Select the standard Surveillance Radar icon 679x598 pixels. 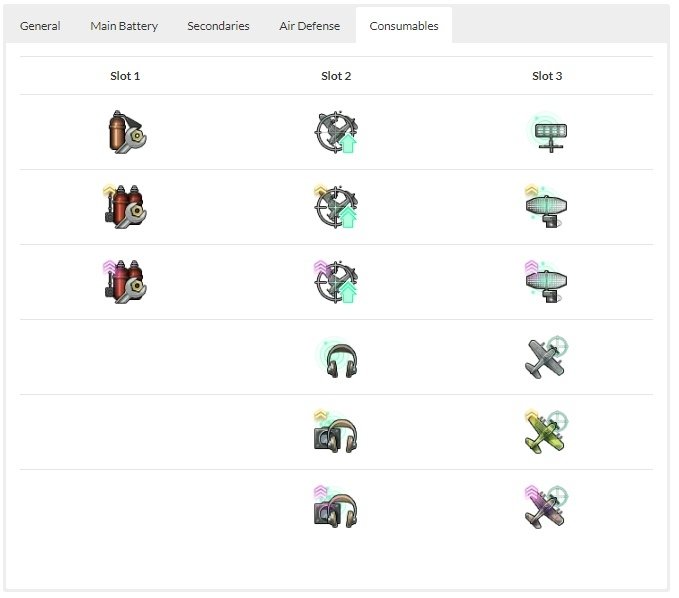pyautogui.click(x=547, y=132)
